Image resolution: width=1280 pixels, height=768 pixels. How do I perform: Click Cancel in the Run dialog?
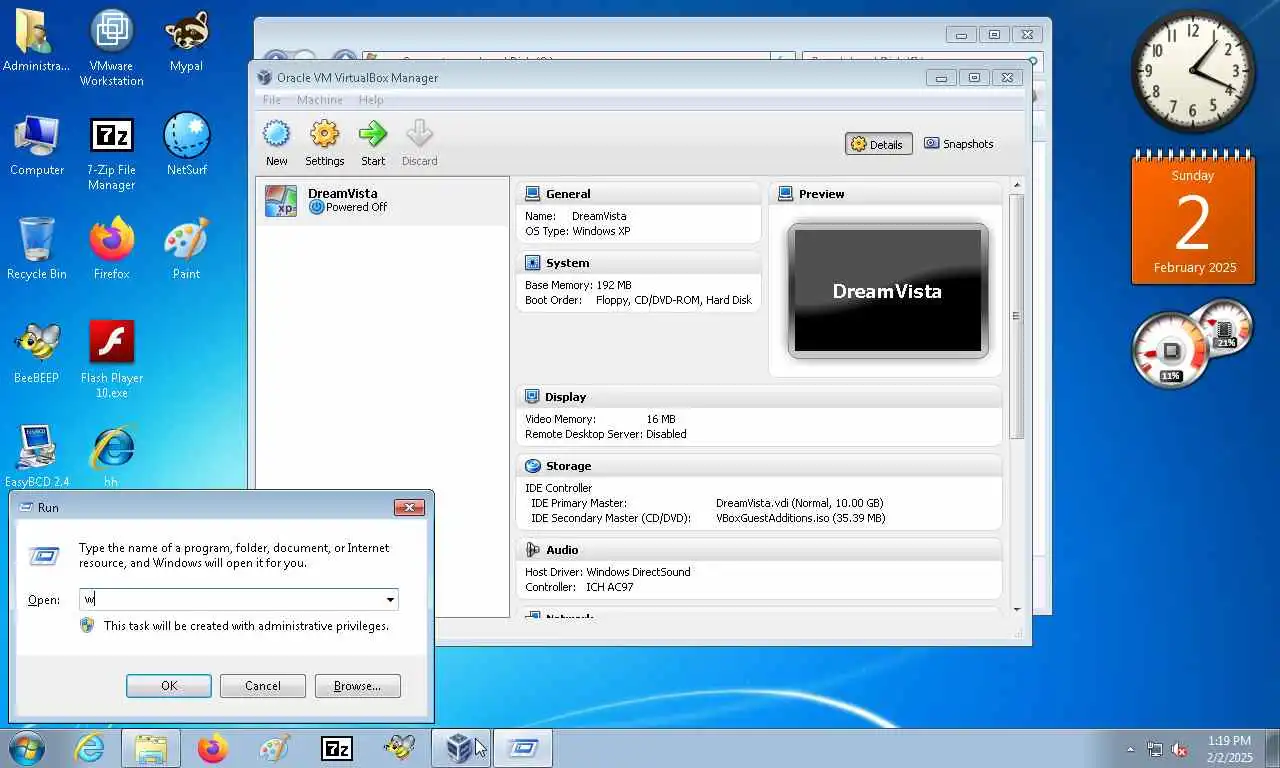click(263, 686)
